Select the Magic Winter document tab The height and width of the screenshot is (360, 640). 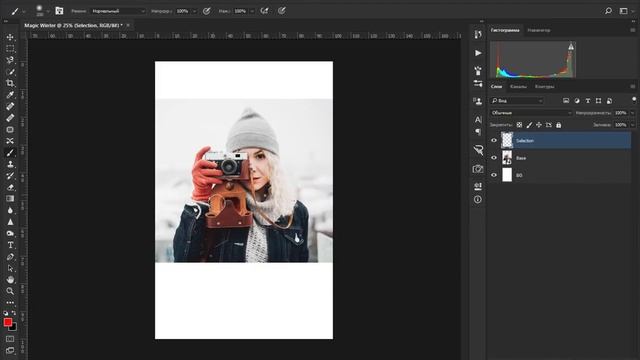73,25
